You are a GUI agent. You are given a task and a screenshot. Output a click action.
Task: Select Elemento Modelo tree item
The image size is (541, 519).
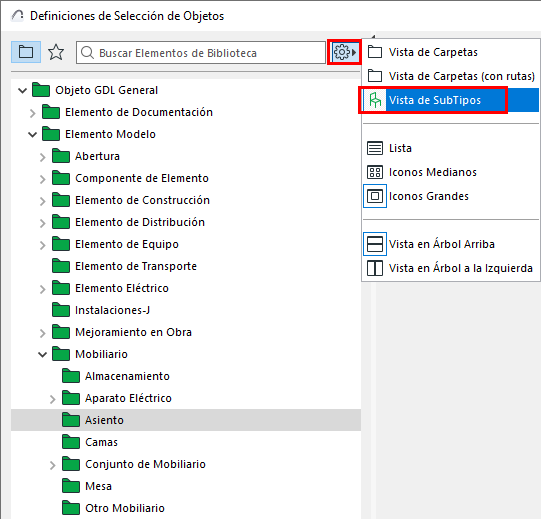tap(110, 134)
